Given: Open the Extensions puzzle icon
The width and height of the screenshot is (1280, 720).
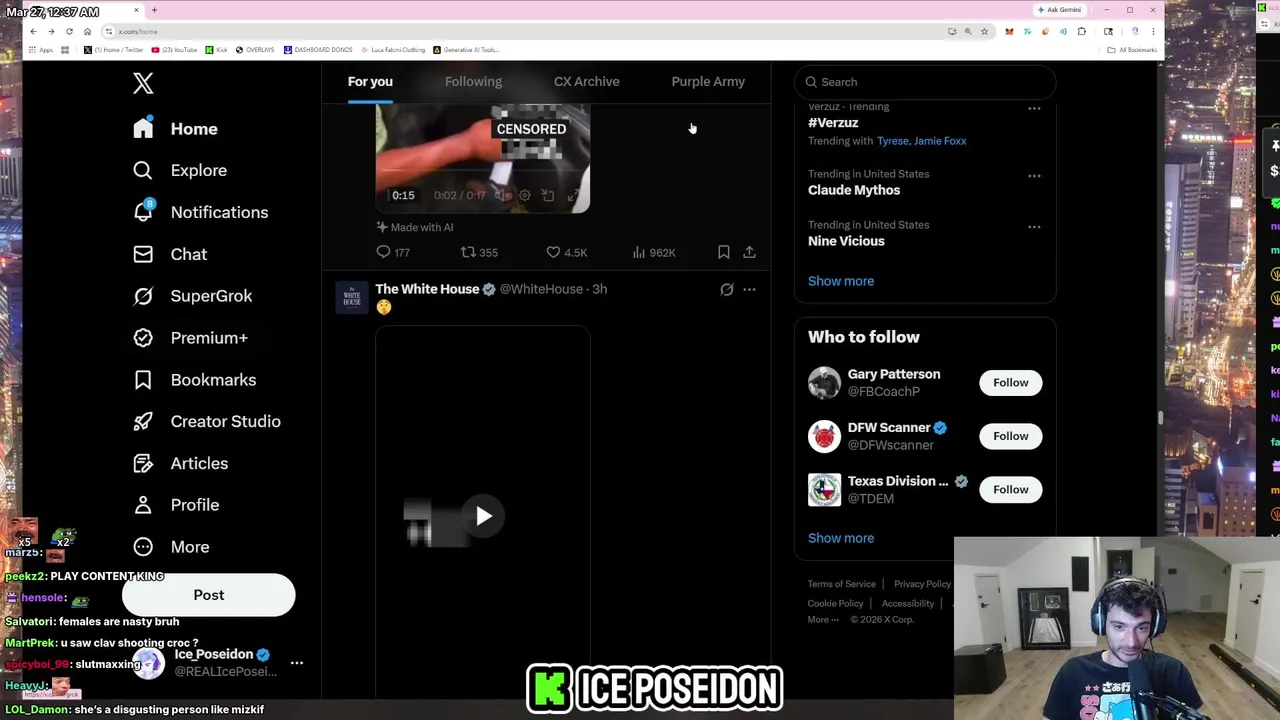Looking at the screenshot, I should 1081,32.
